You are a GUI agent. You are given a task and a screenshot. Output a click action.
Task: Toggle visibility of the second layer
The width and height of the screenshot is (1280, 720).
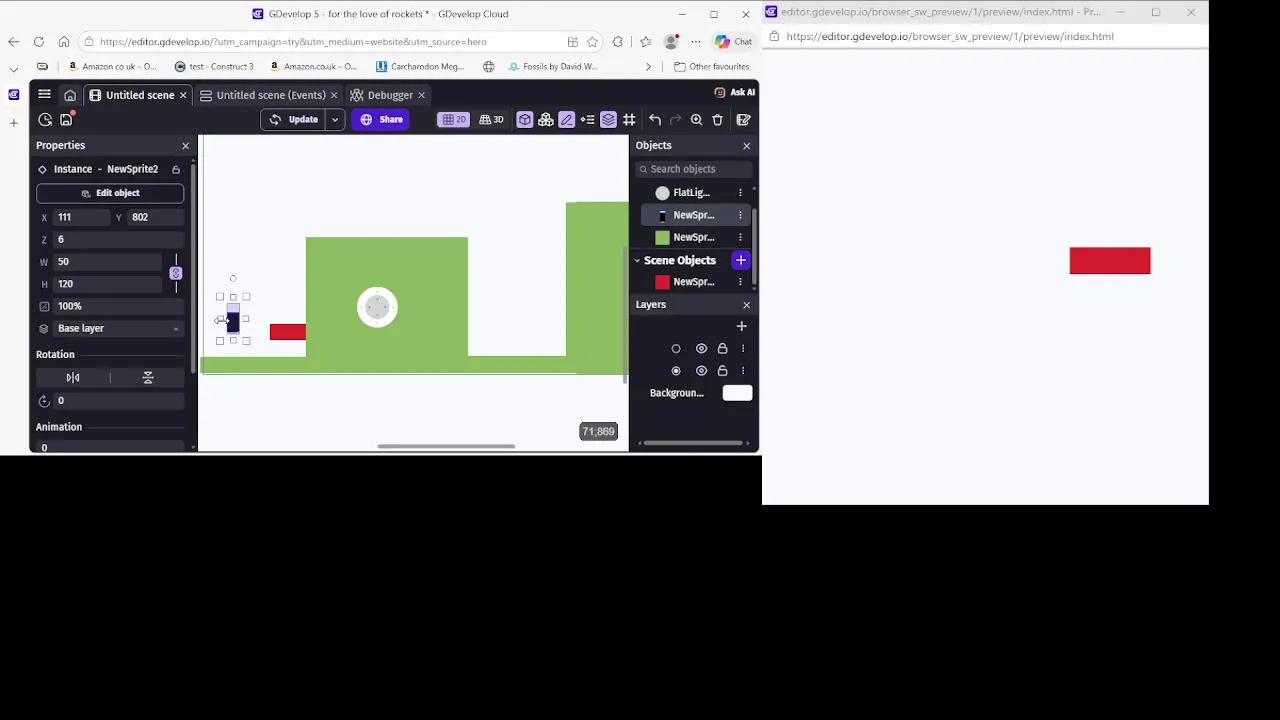point(701,371)
